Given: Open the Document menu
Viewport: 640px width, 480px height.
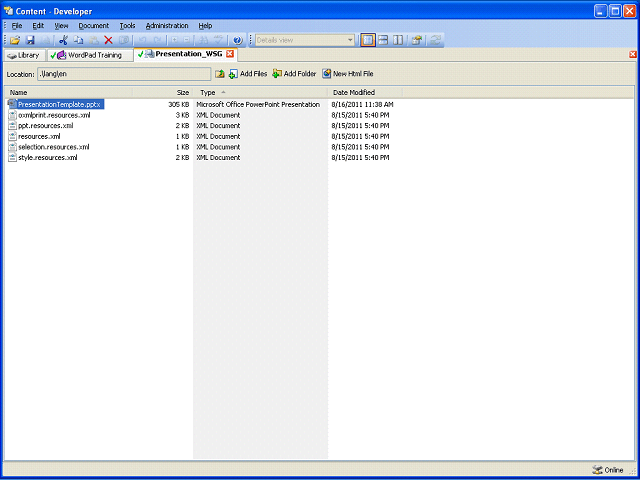Looking at the screenshot, I should coord(94,26).
